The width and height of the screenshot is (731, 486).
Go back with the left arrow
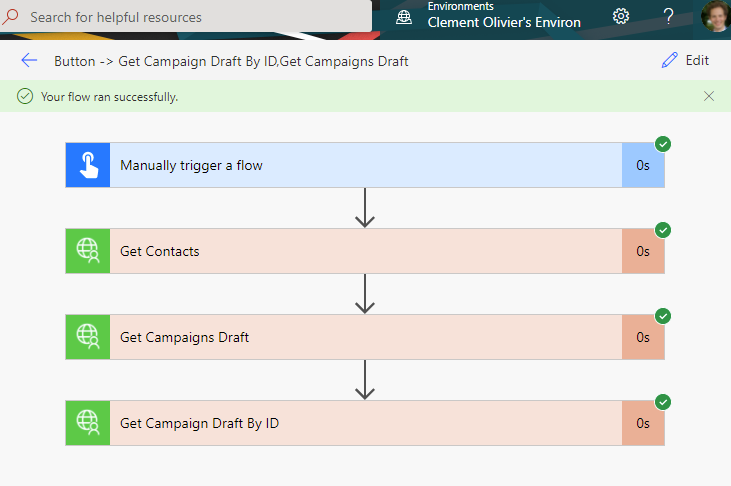[29, 60]
